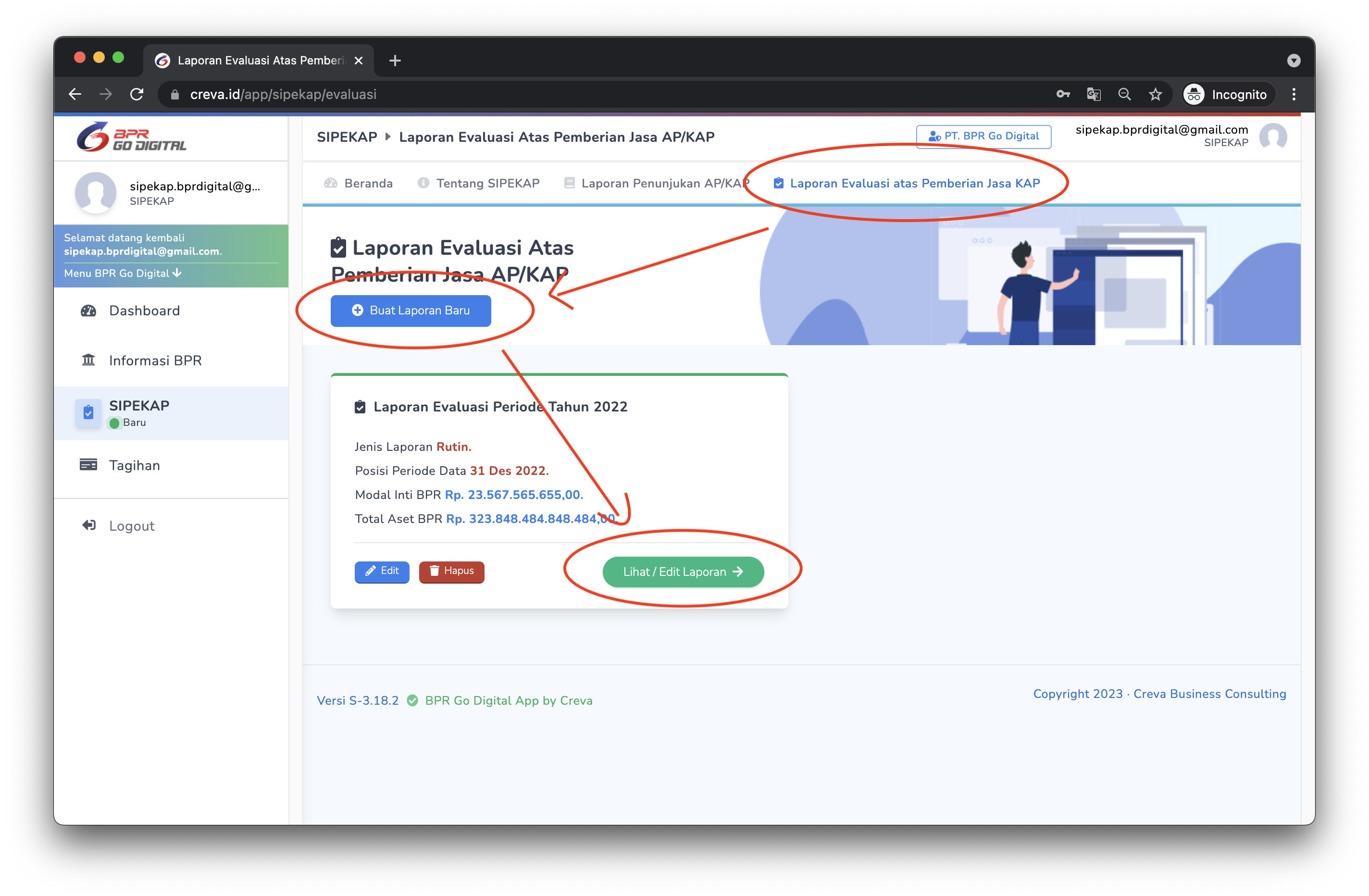Screen dimensions: 1369x896
Task: Click the Hapus delete button
Action: (451, 571)
